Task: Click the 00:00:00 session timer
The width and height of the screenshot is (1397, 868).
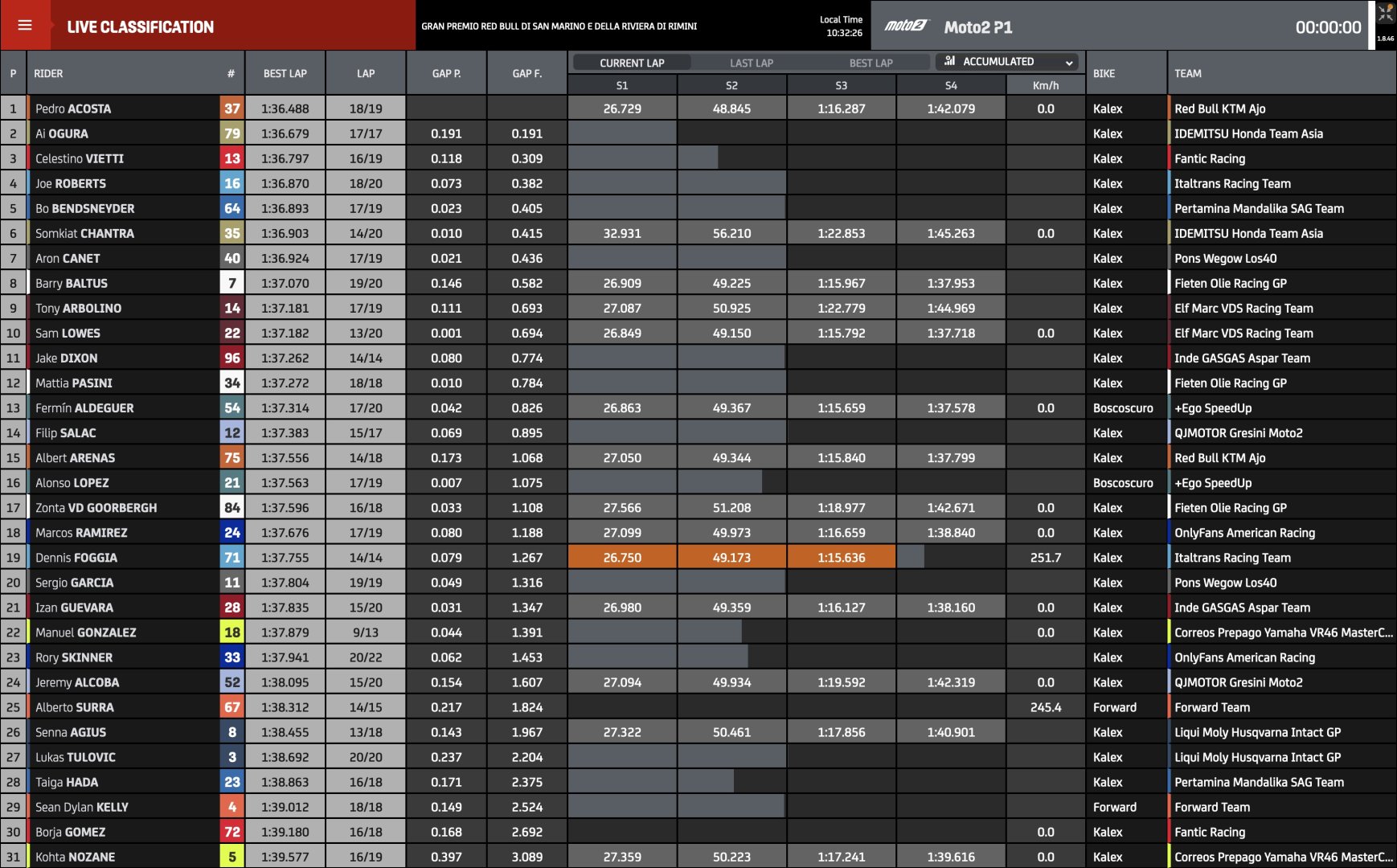Action: 1328,27
